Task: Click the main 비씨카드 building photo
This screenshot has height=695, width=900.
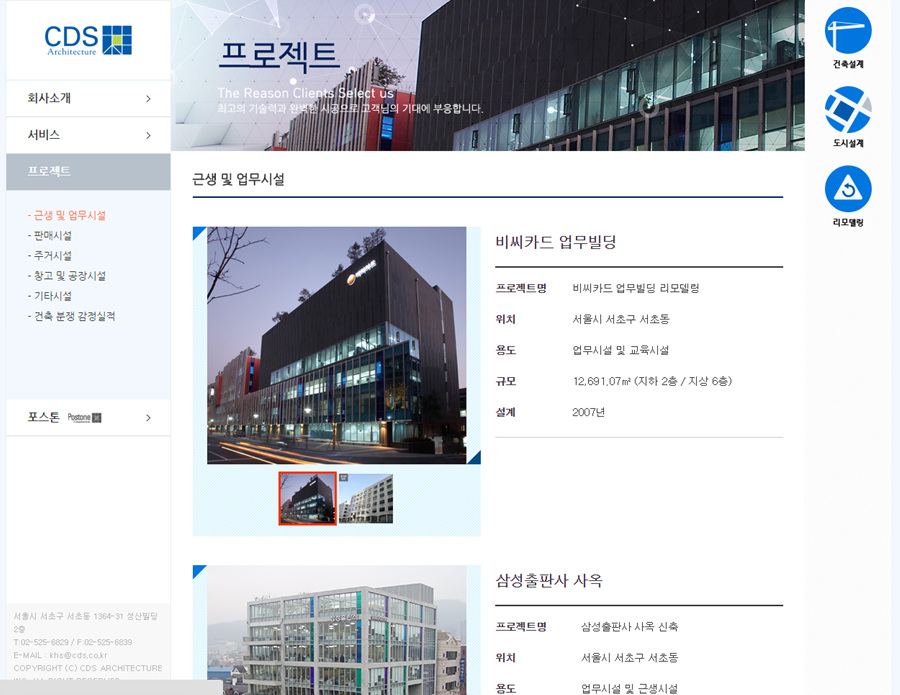Action: (x=337, y=345)
